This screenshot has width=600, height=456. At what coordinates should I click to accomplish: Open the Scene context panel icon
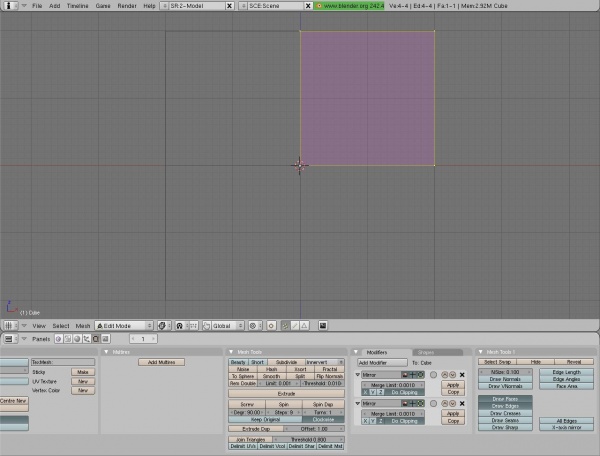(x=105, y=339)
